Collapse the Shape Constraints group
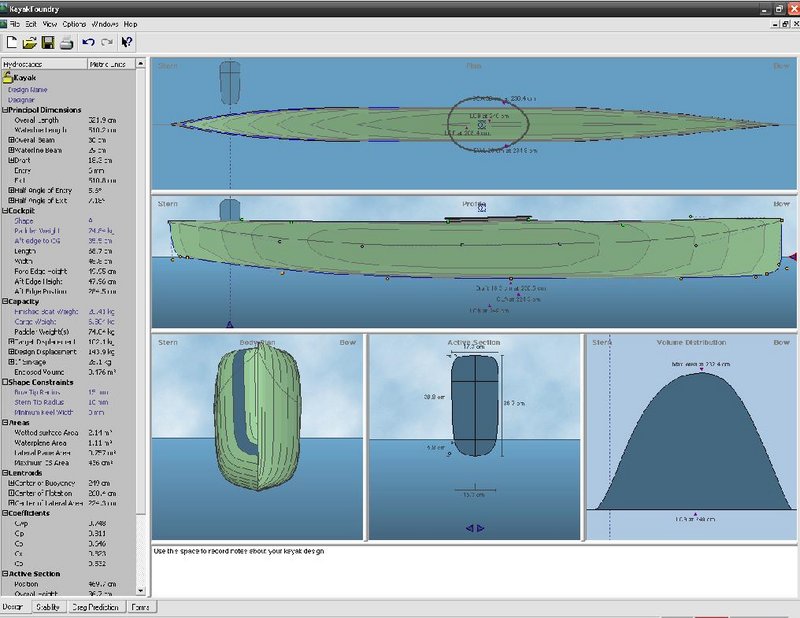 [5, 382]
